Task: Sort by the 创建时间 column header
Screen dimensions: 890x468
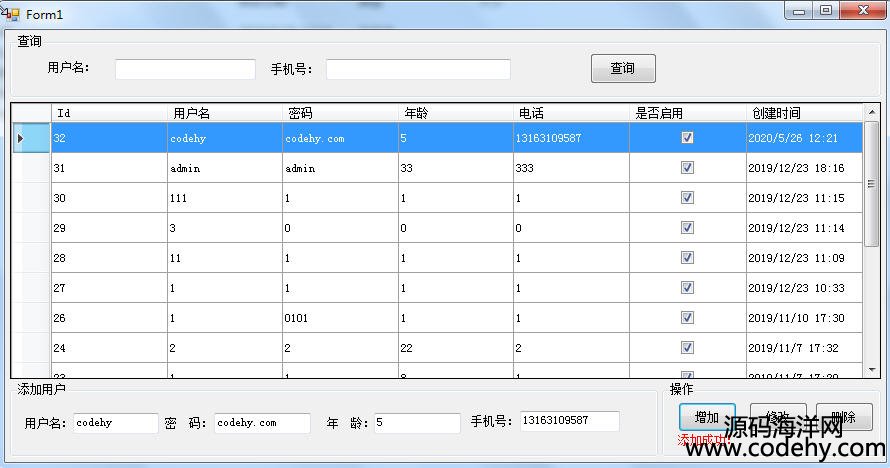Action: [804, 113]
